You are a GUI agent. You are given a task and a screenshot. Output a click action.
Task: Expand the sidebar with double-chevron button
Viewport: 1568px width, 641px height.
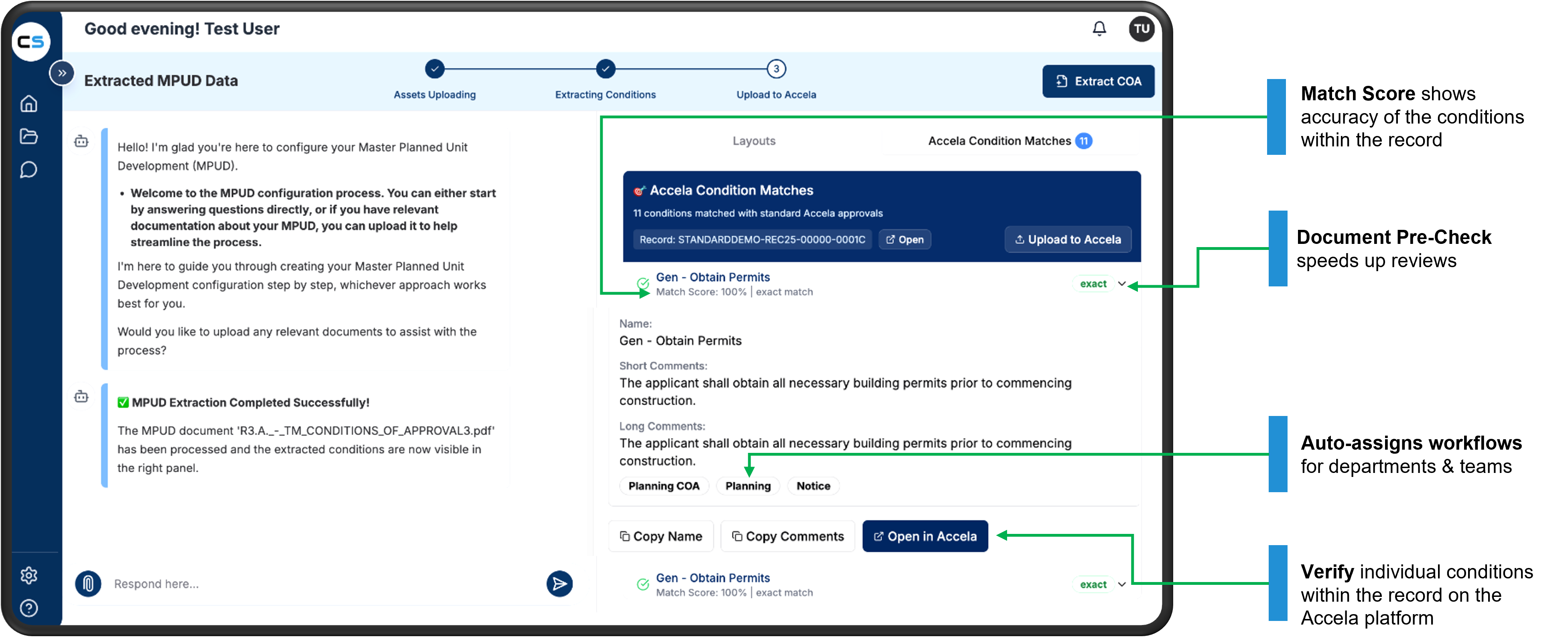(x=61, y=73)
